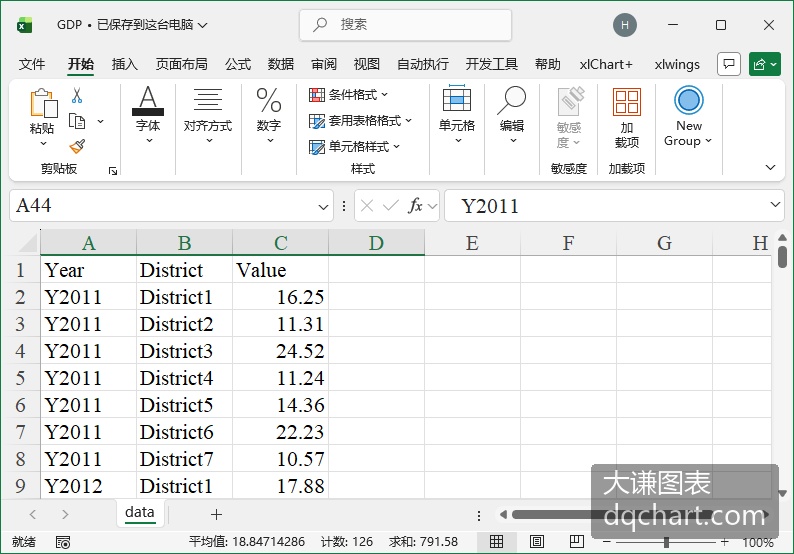The image size is (794, 554).
Task: Click the zoom out minus button
Action: 607,542
